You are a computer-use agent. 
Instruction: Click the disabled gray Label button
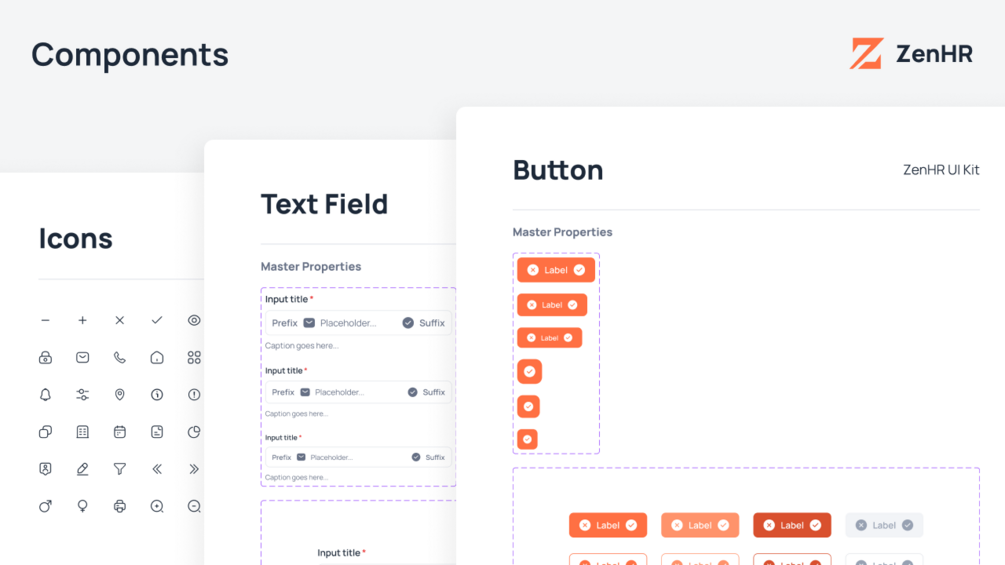(x=884, y=525)
